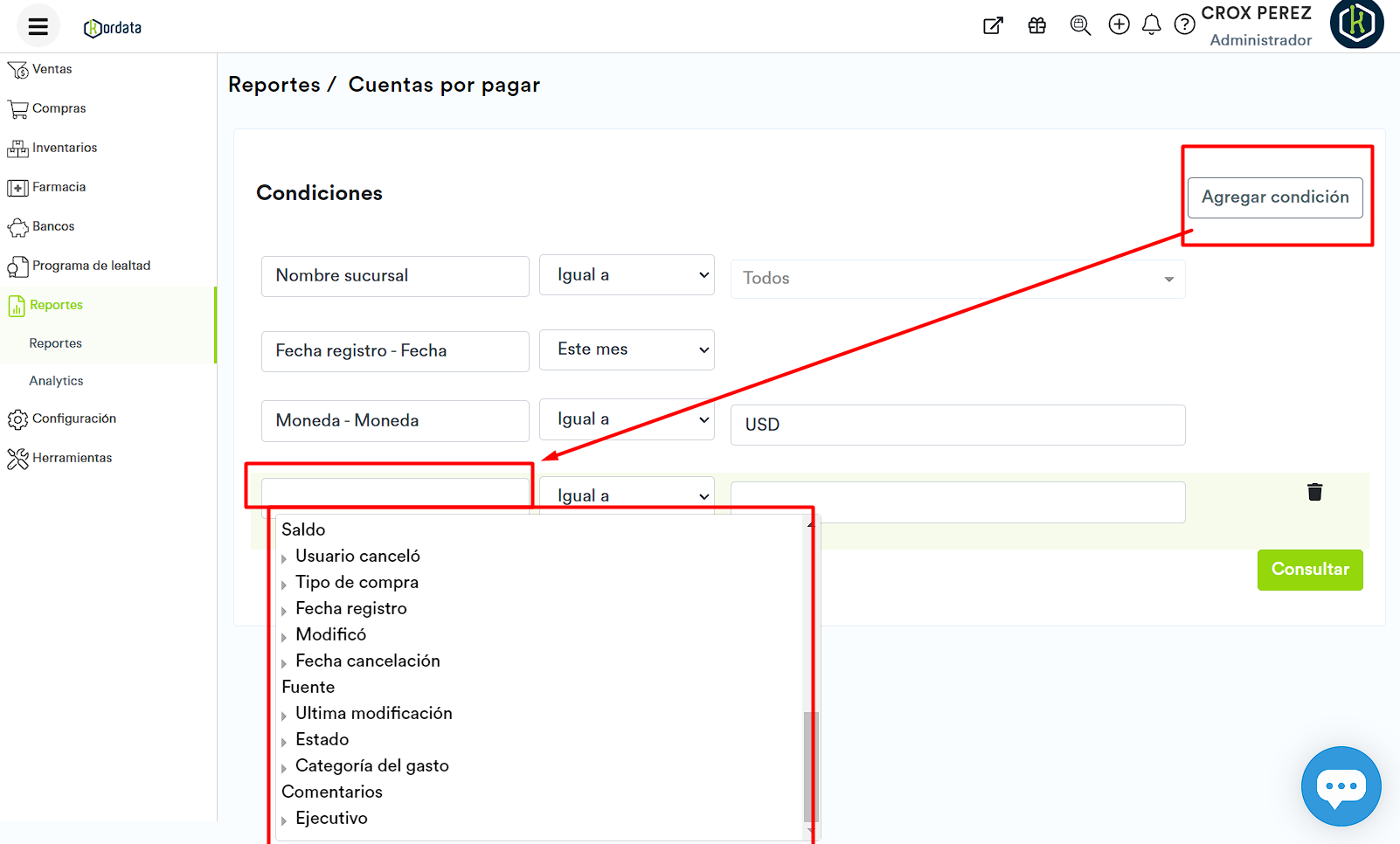Click the notifications bell icon
This screenshot has width=1400, height=844.
pyautogui.click(x=1151, y=24)
